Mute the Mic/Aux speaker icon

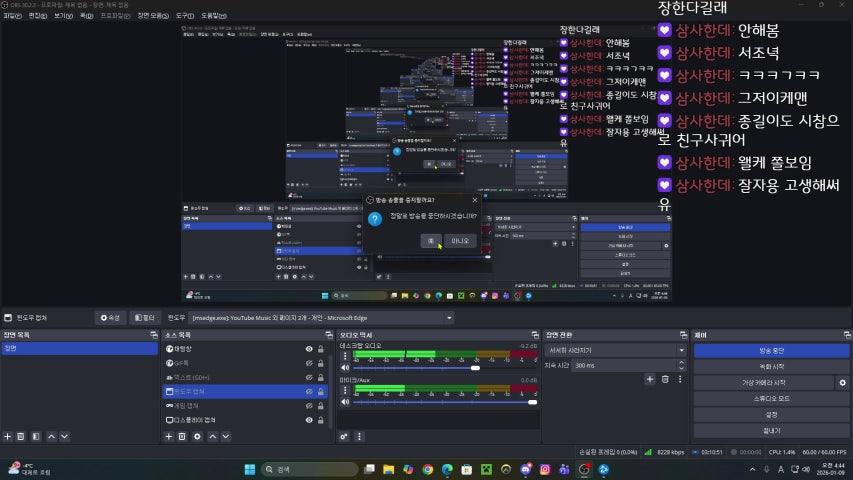tap(345, 401)
